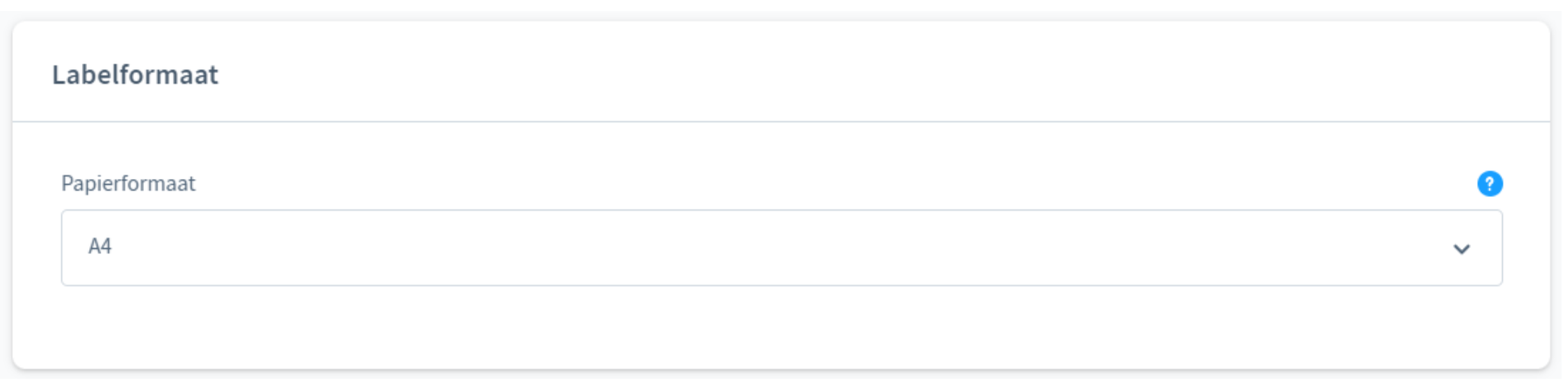Show help tooltip for Papierformaat
The width and height of the screenshot is (1568, 391).
(x=1490, y=184)
